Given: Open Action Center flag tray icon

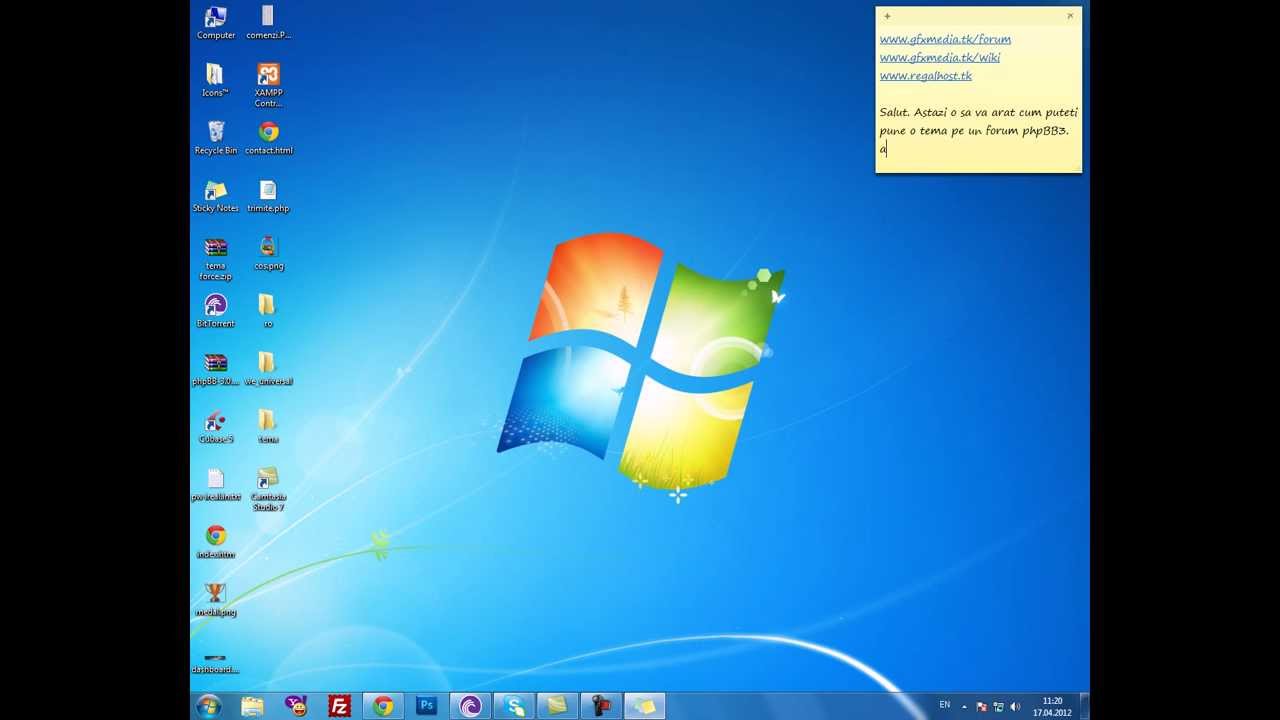Looking at the screenshot, I should pos(981,707).
